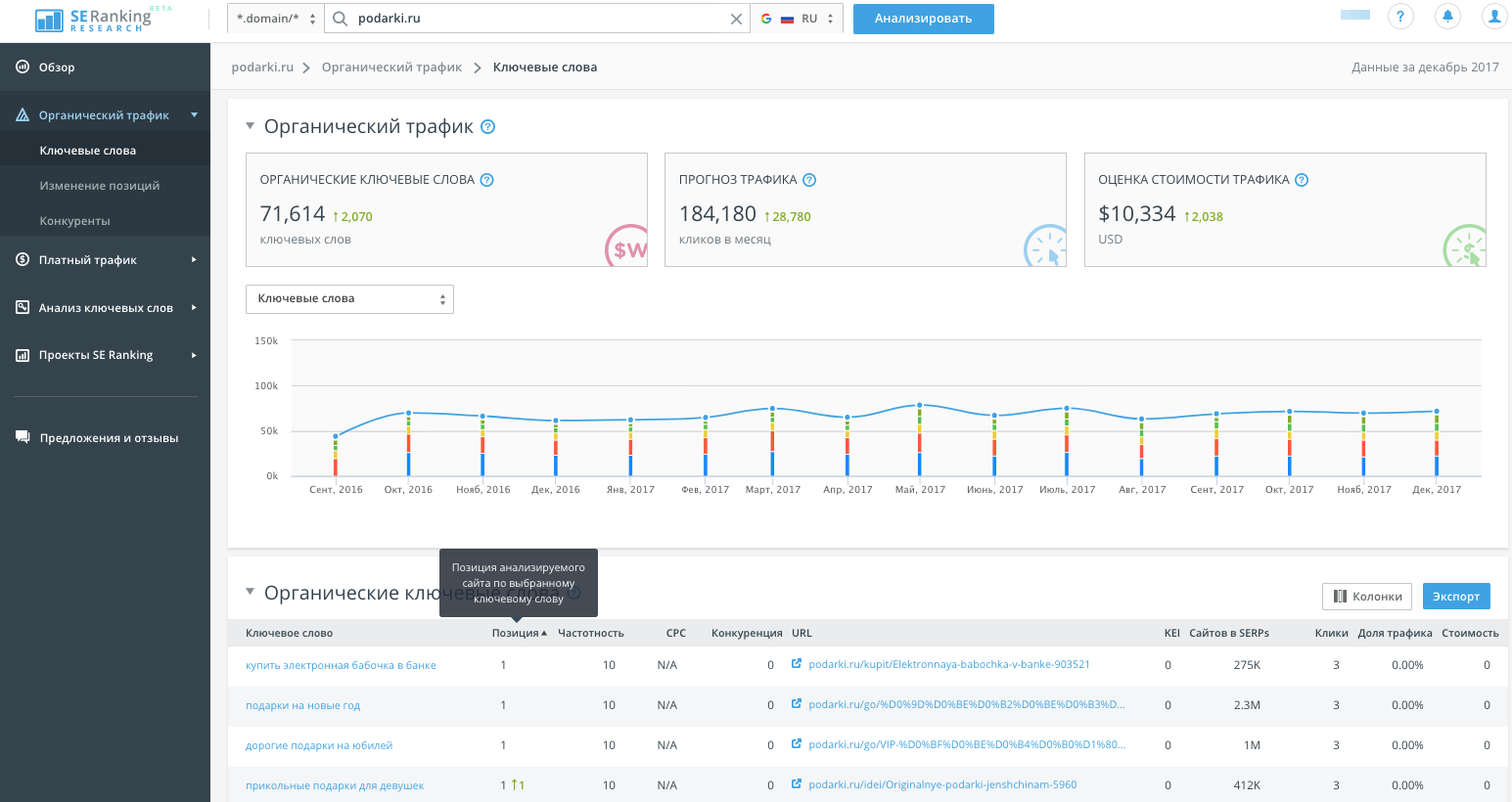Viewport: 1512px width, 802px height.
Task: Sort table by Стоимость column header
Action: click(1470, 633)
